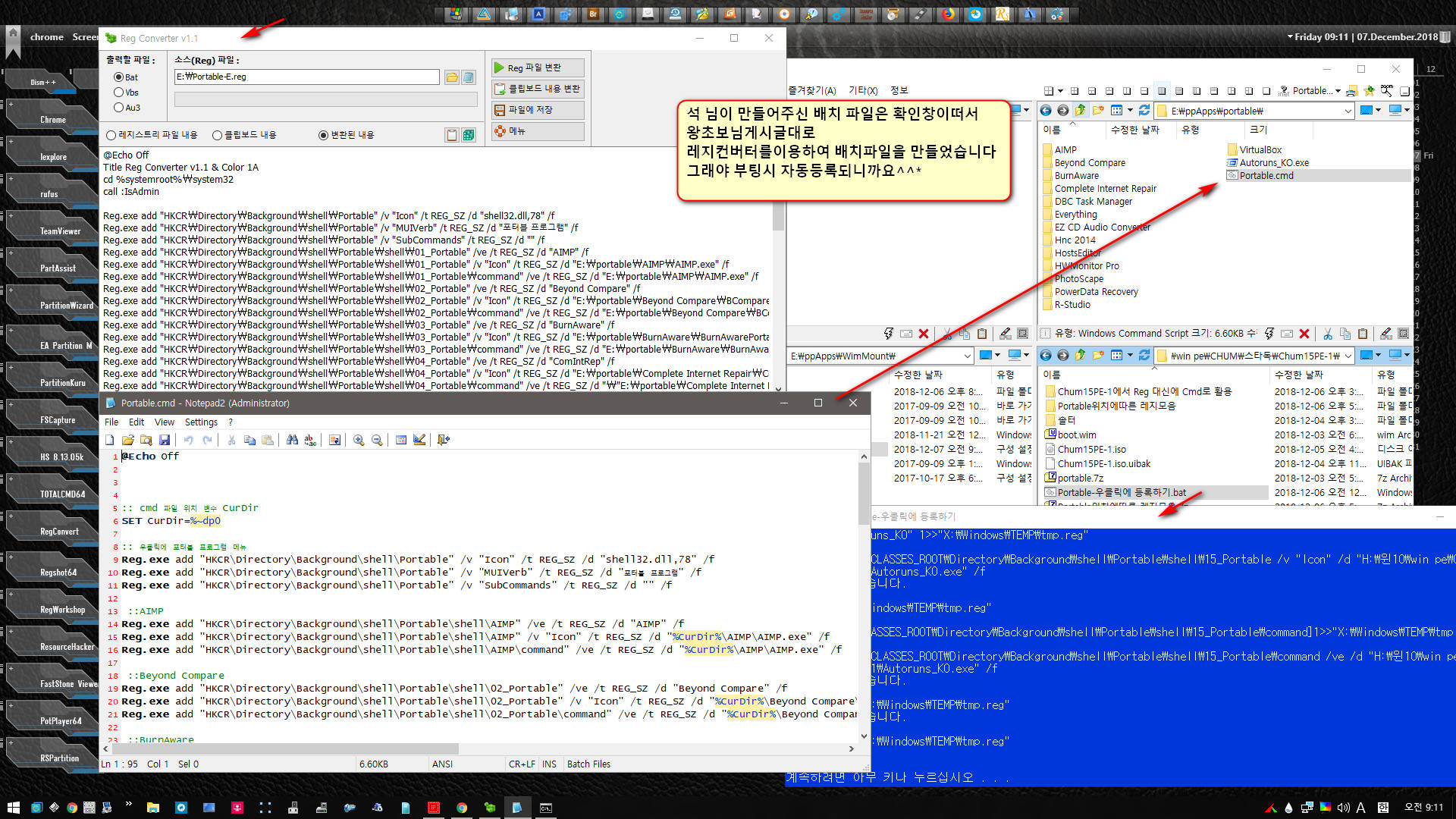Screen dimensions: 1456x819
Task: Expand layout grid dropdown arrow in file manager toolbar
Action: 1060,91
